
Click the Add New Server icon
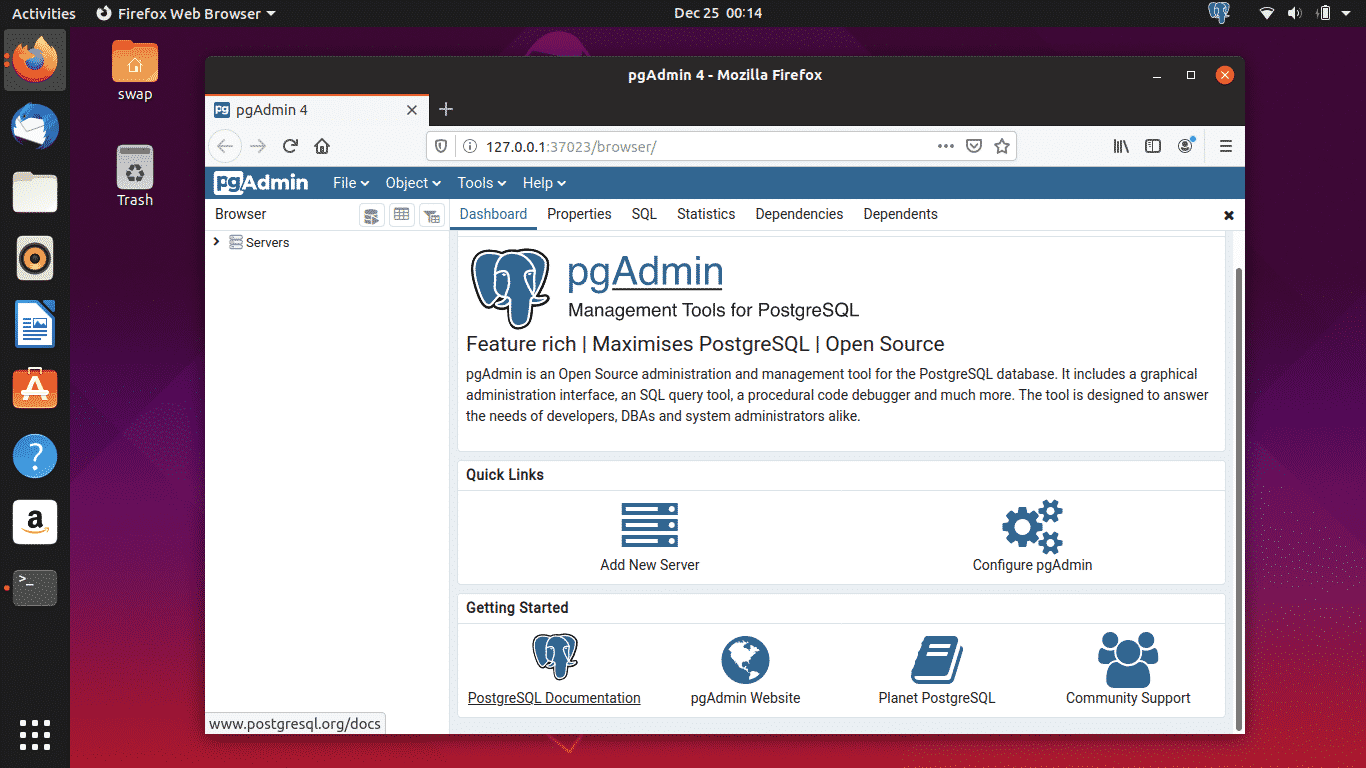point(649,524)
